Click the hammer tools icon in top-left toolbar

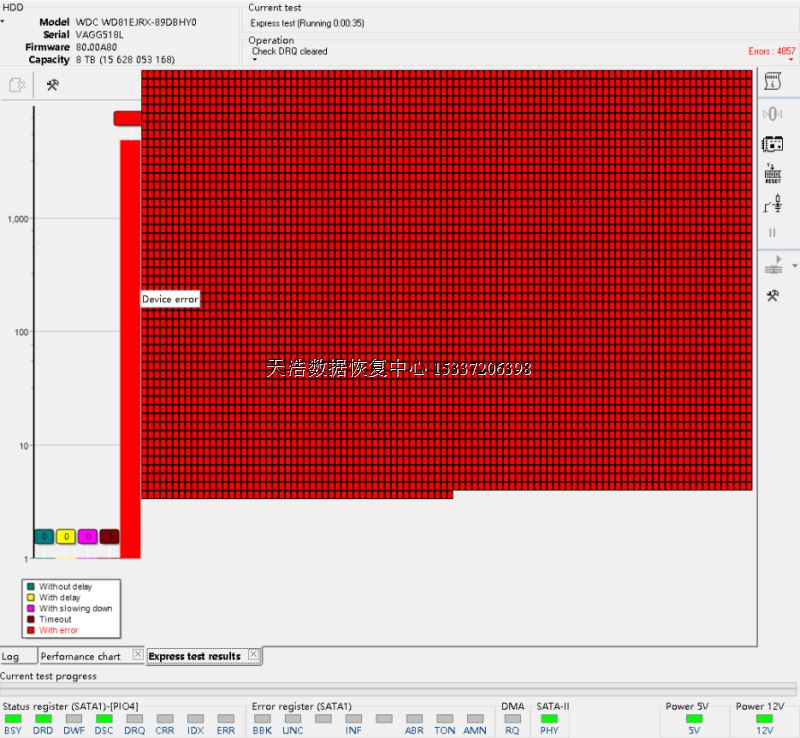coord(52,86)
